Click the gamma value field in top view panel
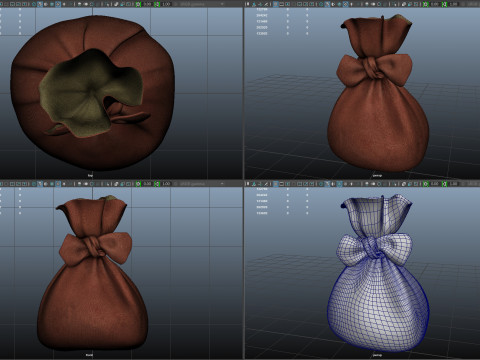 point(166,4)
